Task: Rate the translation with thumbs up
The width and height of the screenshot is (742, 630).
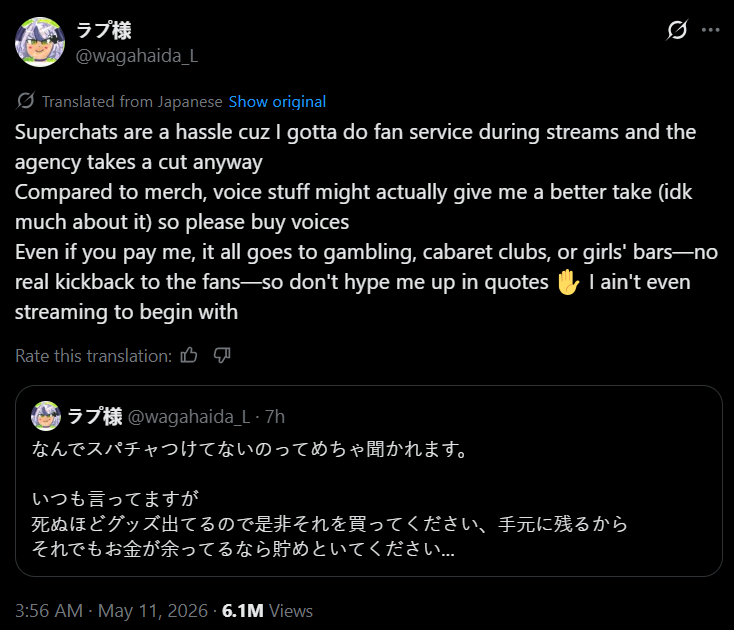Action: click(189, 355)
